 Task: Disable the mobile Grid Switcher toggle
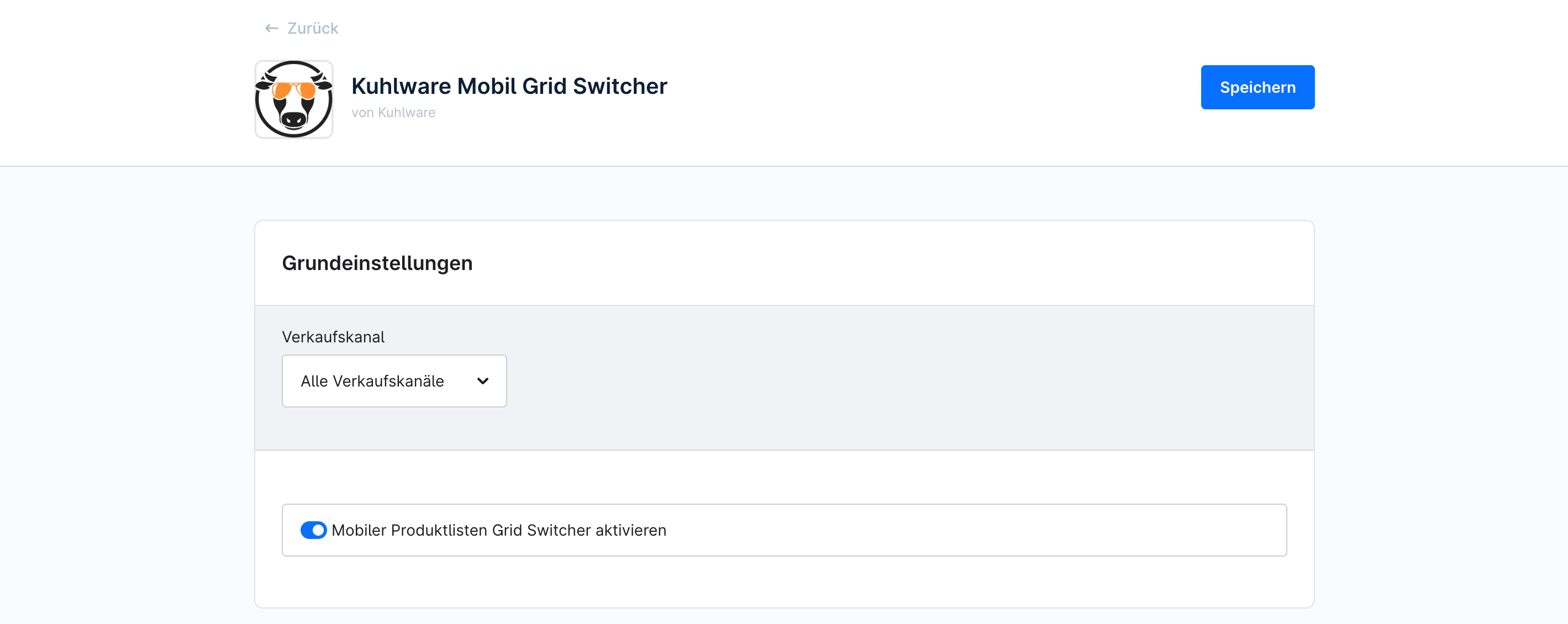313,530
